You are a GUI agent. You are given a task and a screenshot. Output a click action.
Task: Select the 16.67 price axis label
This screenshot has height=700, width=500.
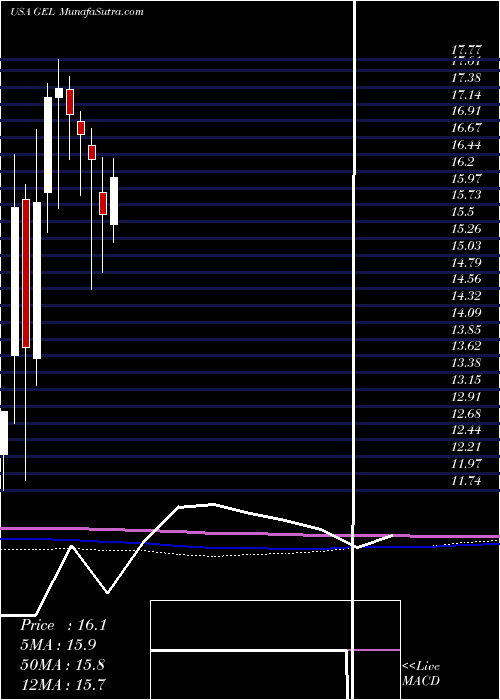466,128
